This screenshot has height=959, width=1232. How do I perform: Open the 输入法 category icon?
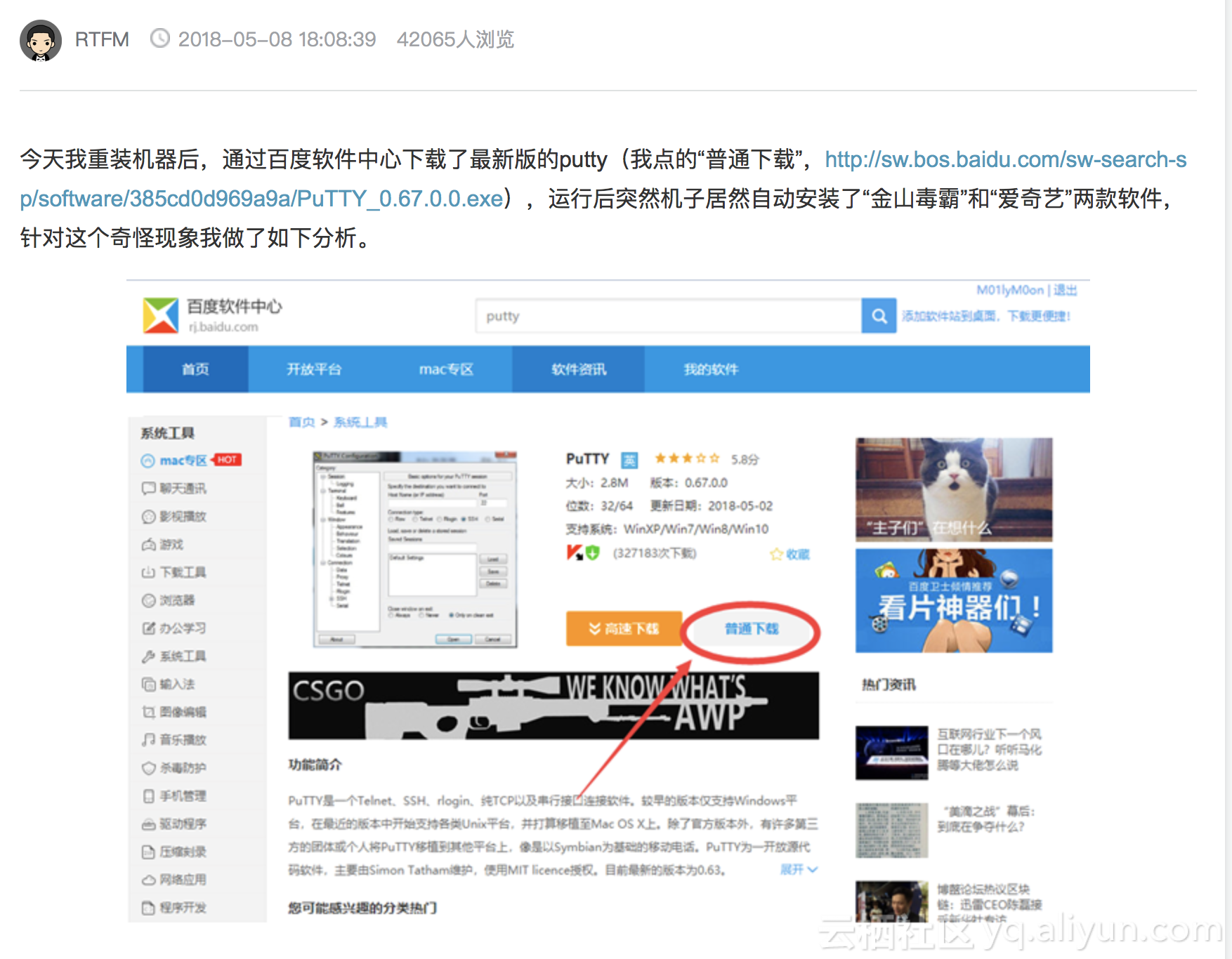pyautogui.click(x=148, y=684)
